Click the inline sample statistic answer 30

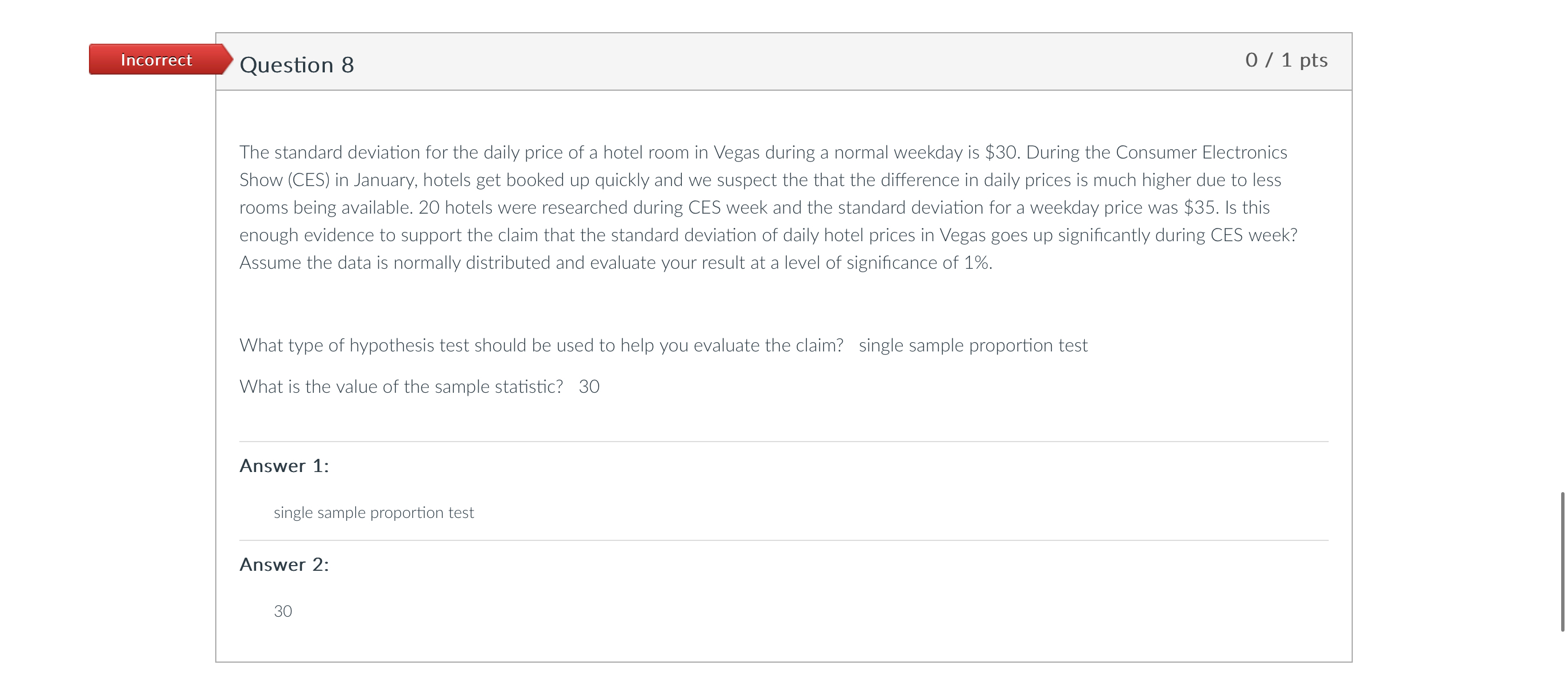tap(589, 386)
